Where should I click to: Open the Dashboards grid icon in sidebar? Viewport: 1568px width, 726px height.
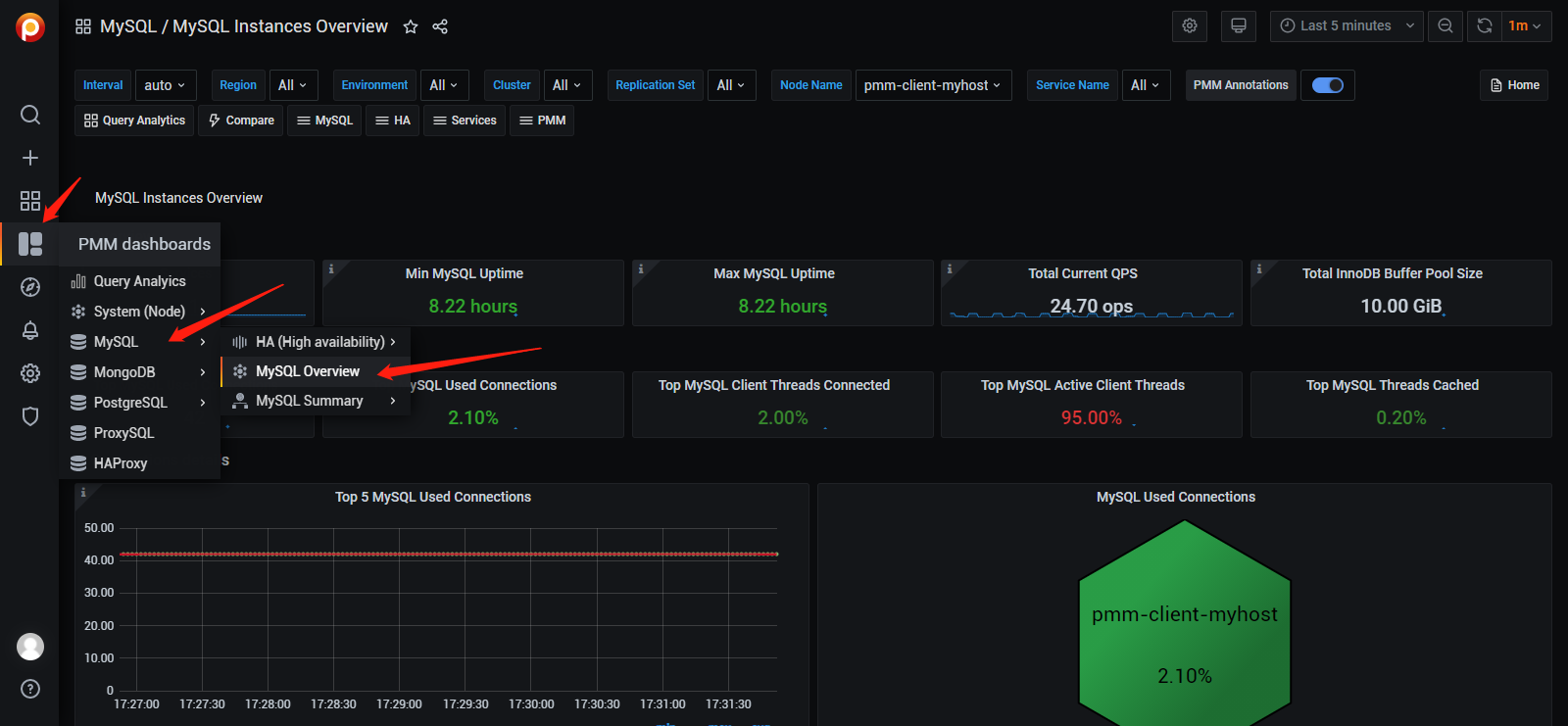pos(30,201)
